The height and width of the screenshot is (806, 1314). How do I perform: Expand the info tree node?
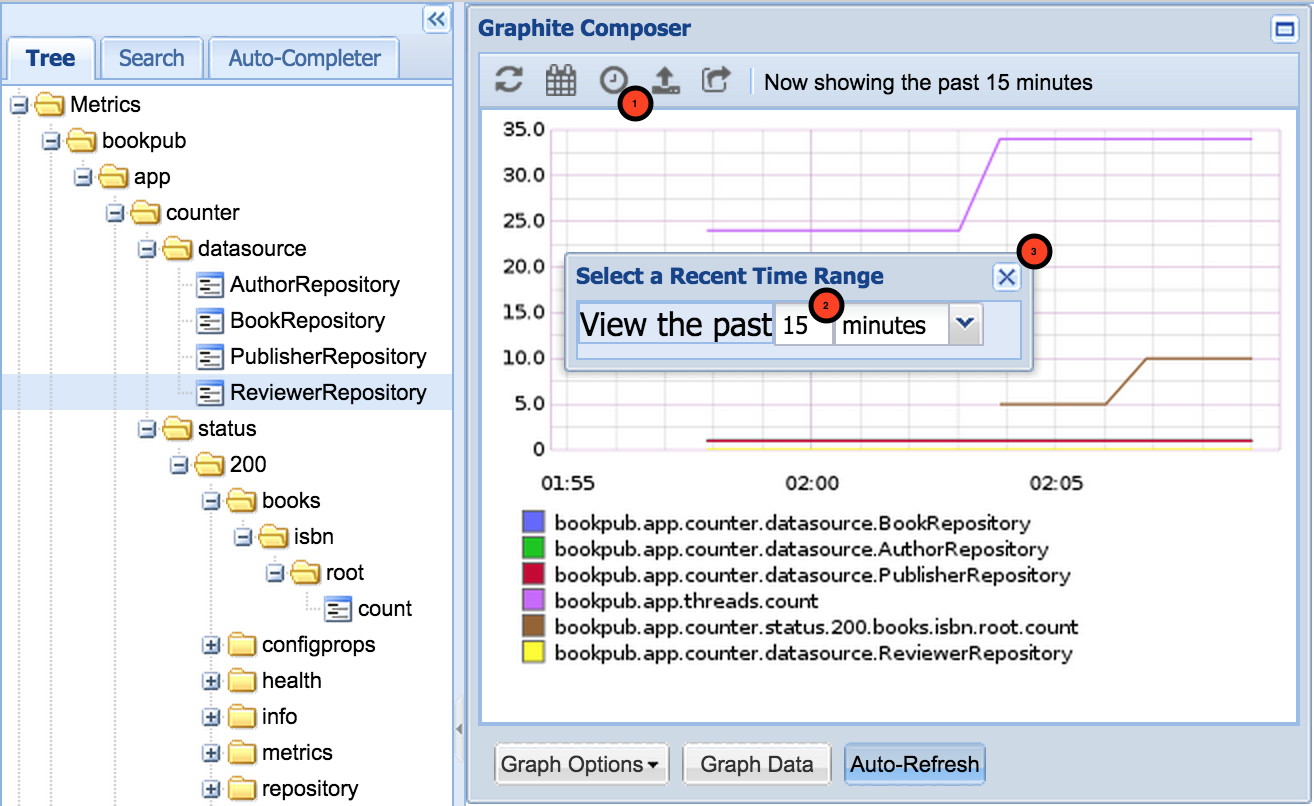coord(211,717)
